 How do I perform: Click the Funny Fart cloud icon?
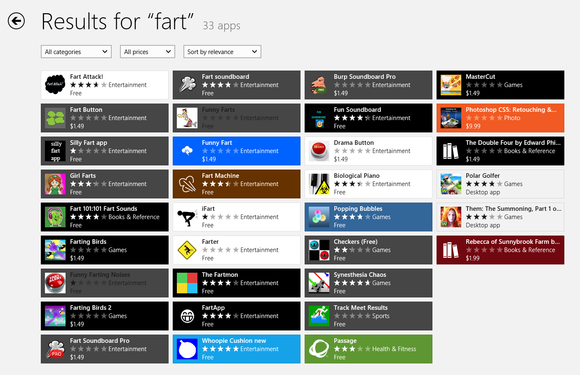point(187,151)
